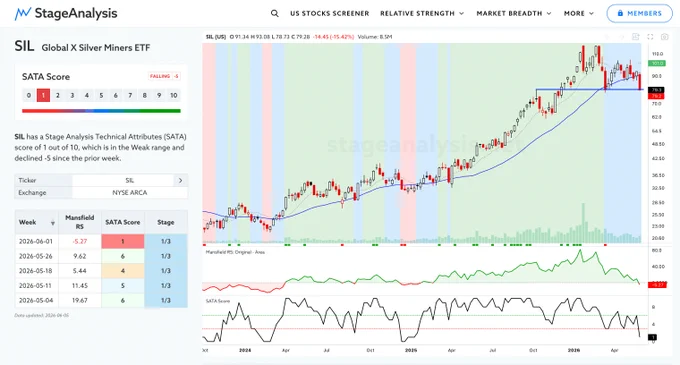Open the site search magnifier

pos(275,13)
